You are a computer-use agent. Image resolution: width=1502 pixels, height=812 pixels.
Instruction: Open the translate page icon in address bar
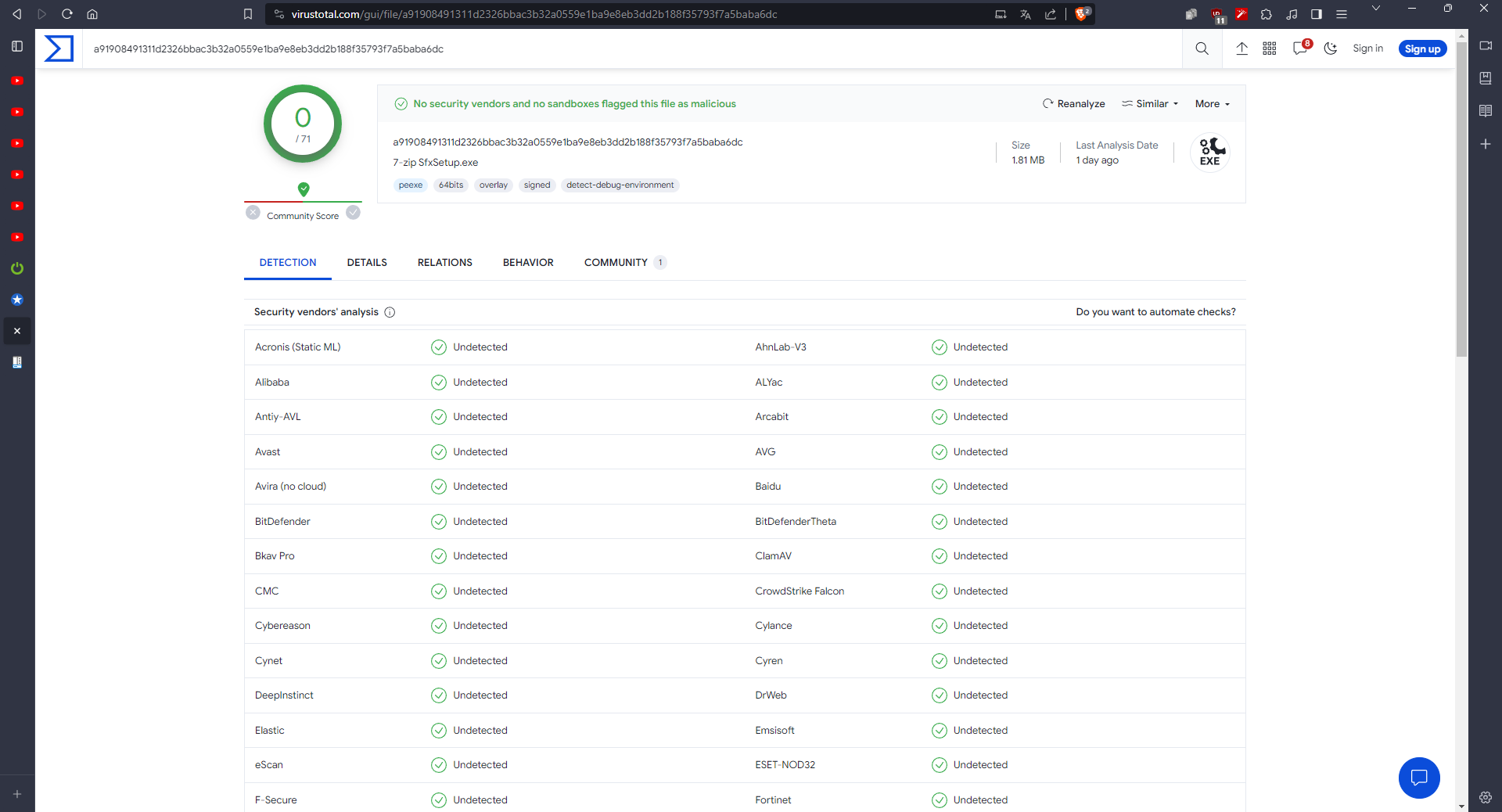coord(1026,14)
